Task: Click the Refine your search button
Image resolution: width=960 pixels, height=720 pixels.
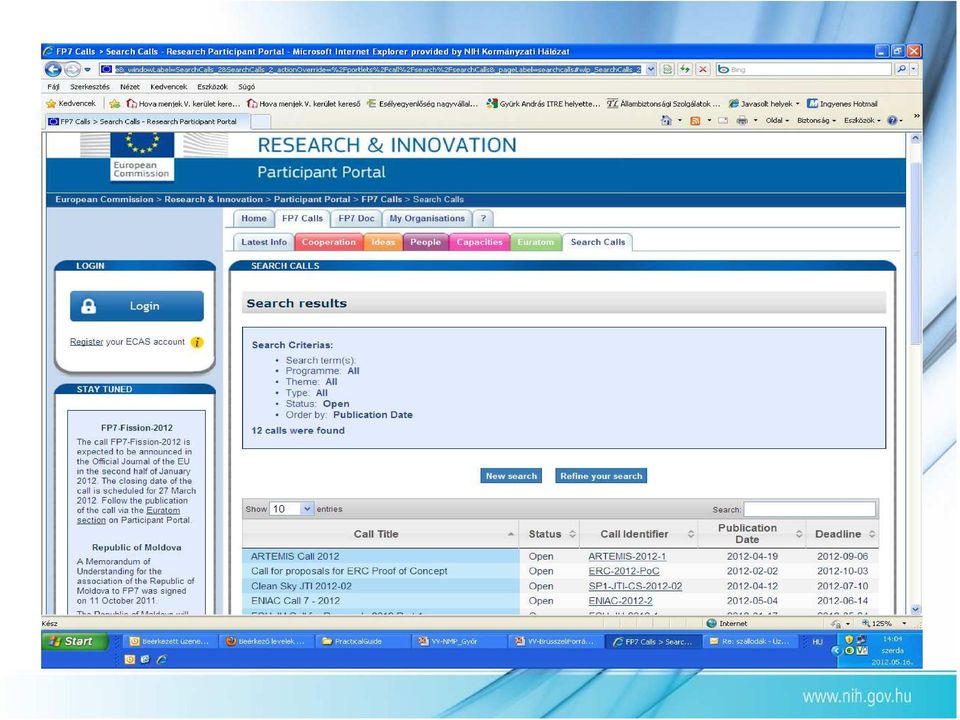Action: click(601, 476)
